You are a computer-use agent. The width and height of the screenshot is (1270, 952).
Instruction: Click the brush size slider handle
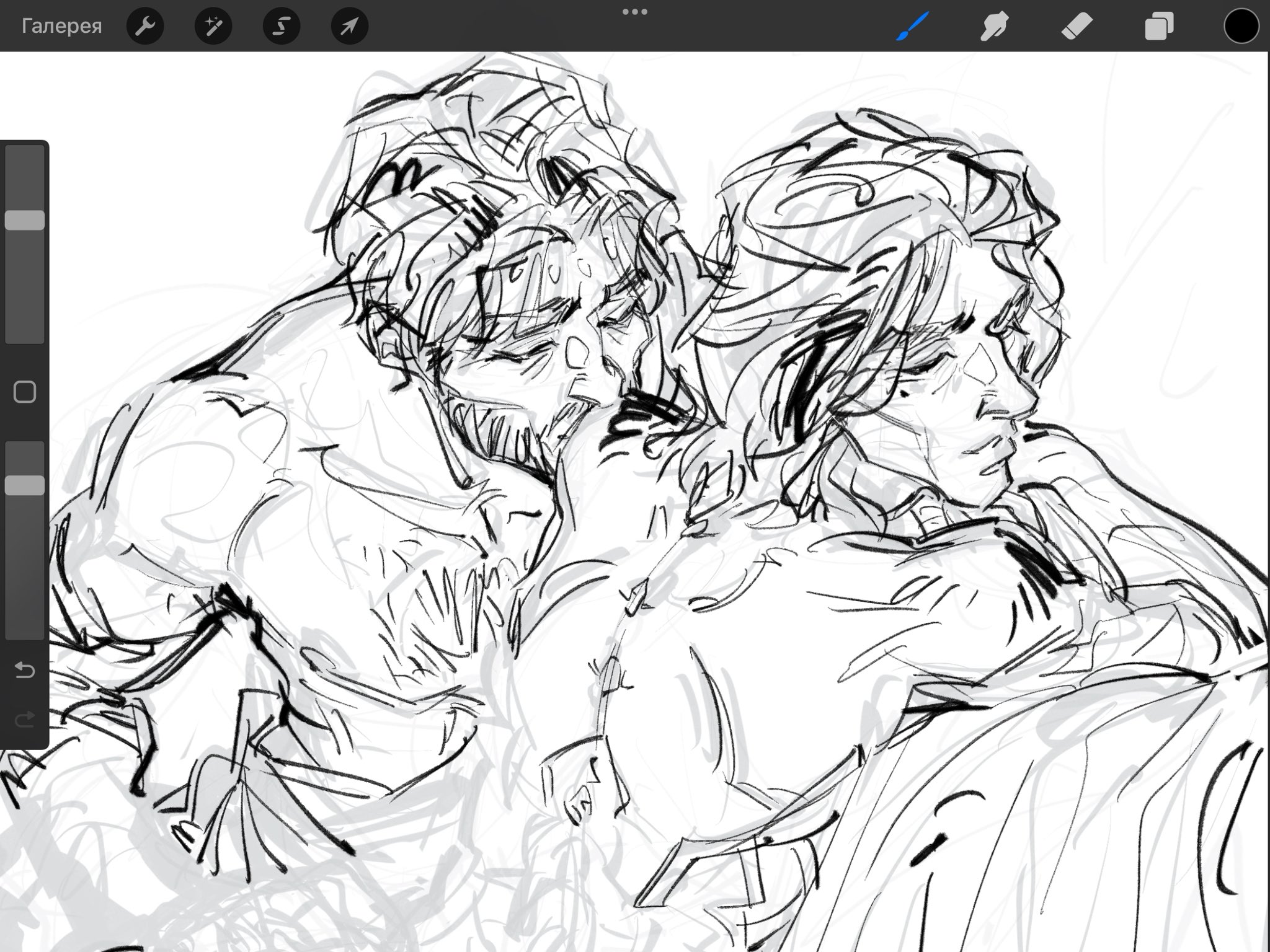tap(25, 220)
